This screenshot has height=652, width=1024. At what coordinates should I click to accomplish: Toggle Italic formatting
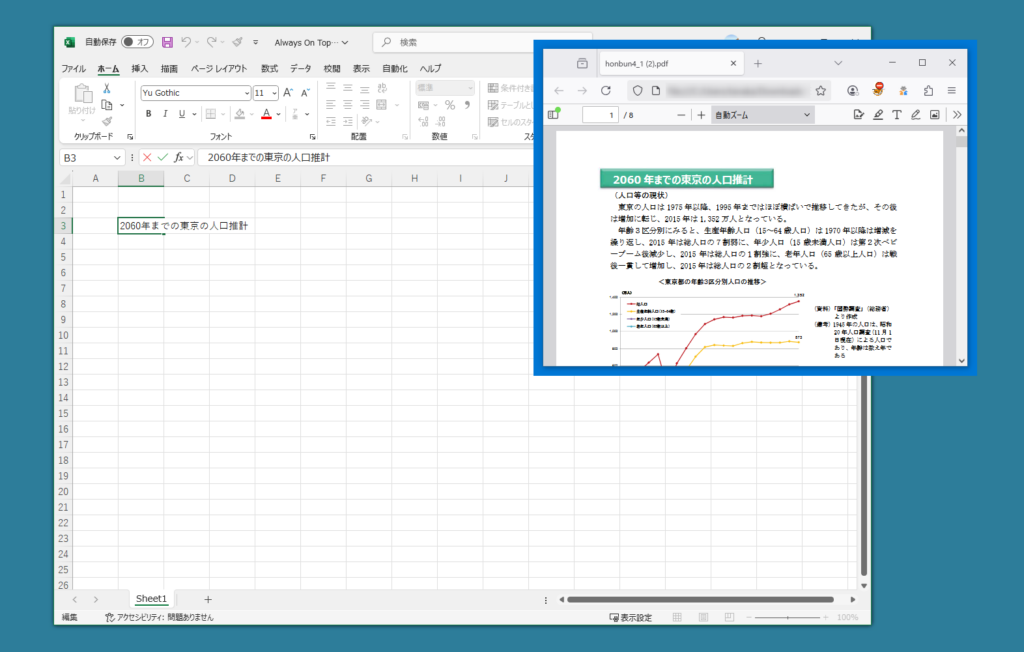[x=165, y=114]
